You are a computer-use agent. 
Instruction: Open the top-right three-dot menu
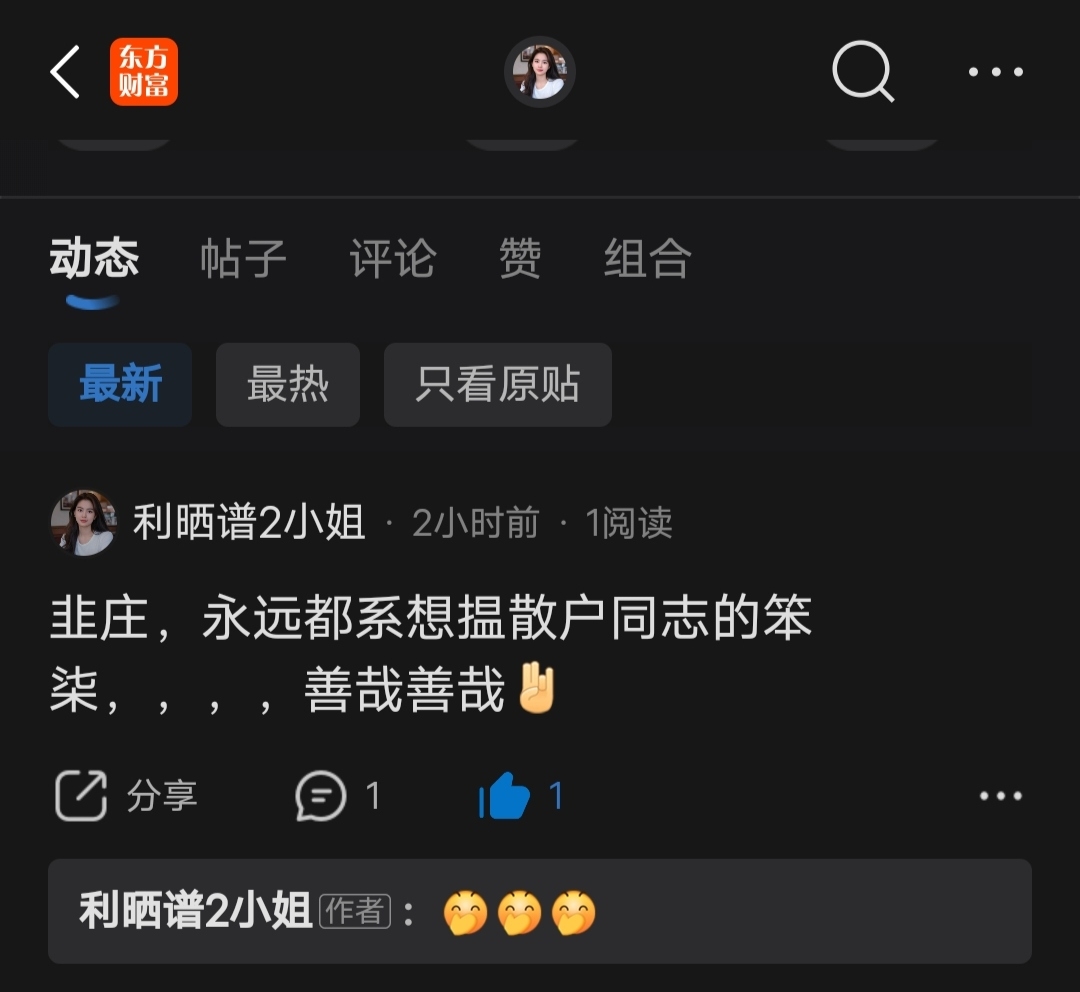[x=995, y=72]
